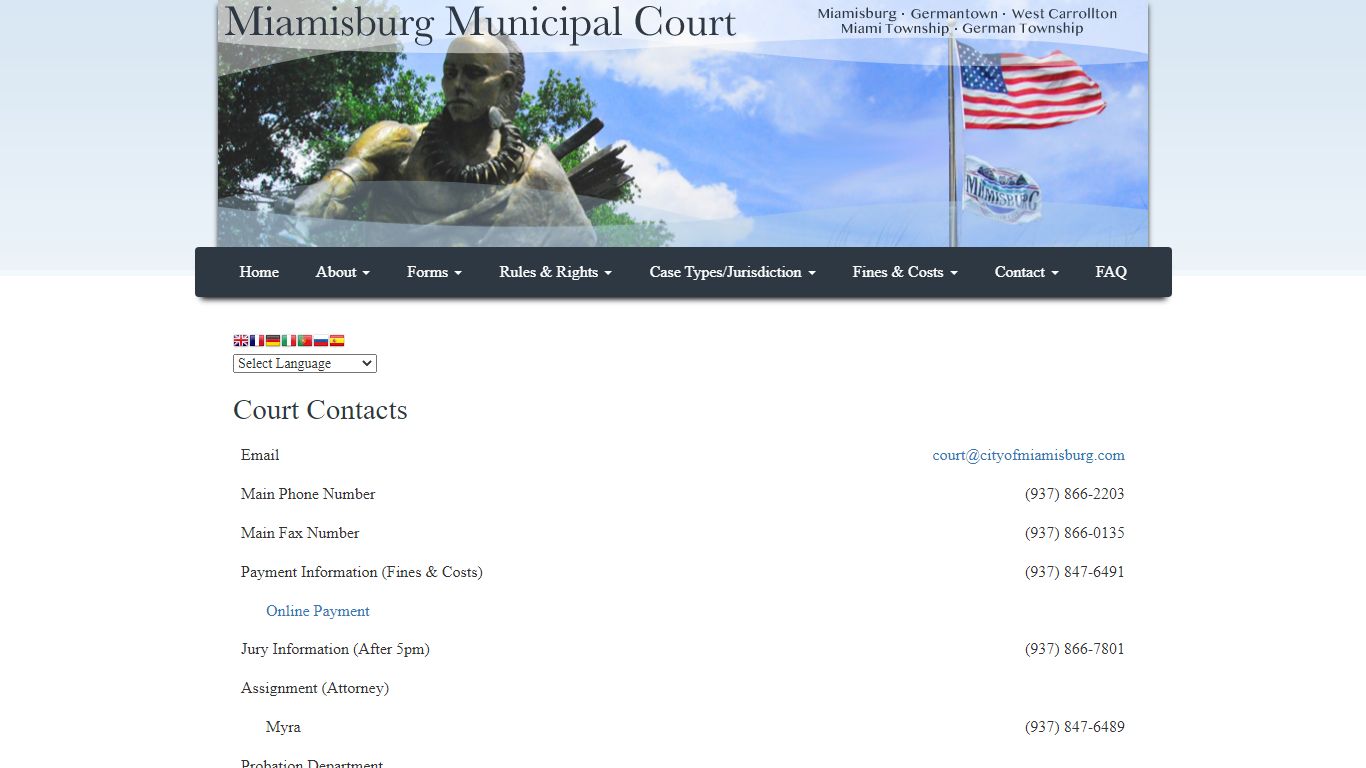1366x768 pixels.
Task: Open the Forms dropdown menu
Action: (x=434, y=272)
